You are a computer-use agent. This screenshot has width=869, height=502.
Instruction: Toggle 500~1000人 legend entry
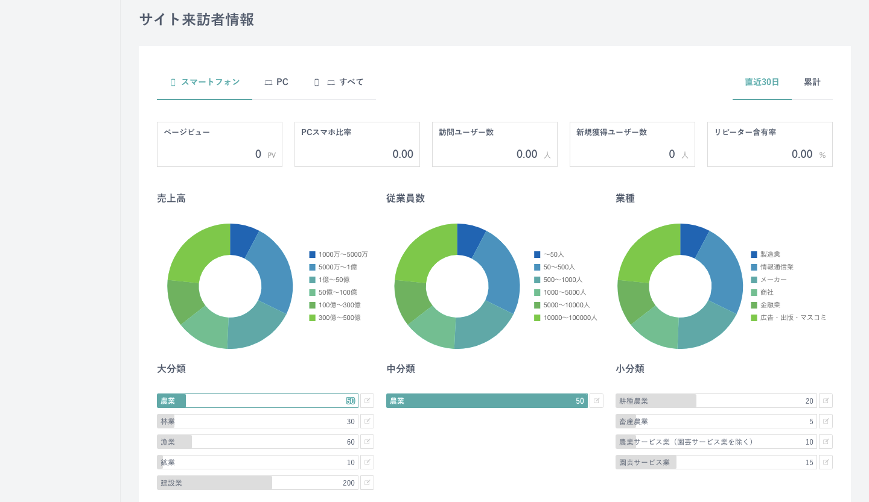coord(558,280)
